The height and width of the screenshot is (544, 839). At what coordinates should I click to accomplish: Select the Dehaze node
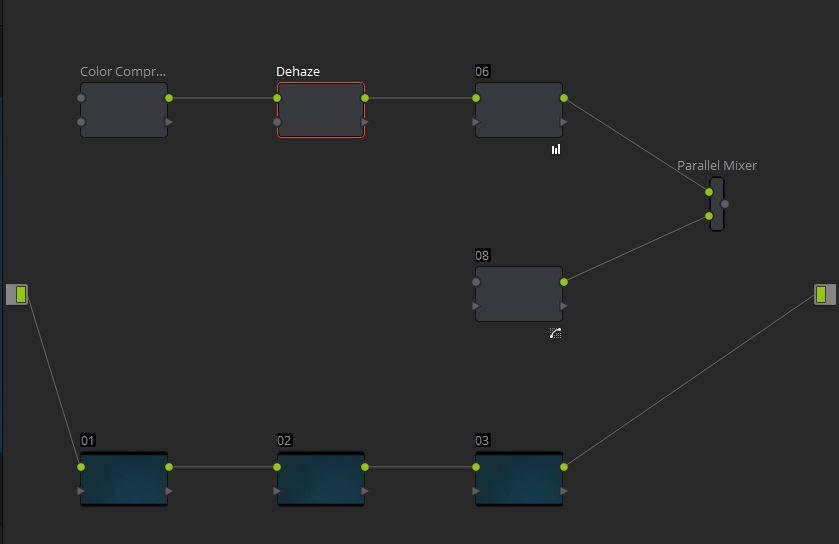point(321,110)
